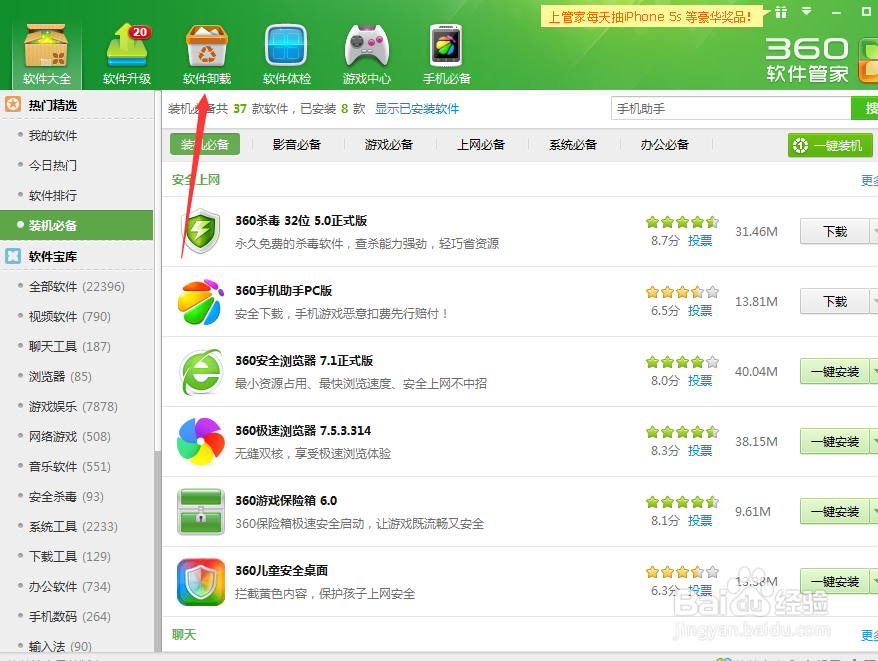Select the 安全杀毒 category in the sidebar

51,496
